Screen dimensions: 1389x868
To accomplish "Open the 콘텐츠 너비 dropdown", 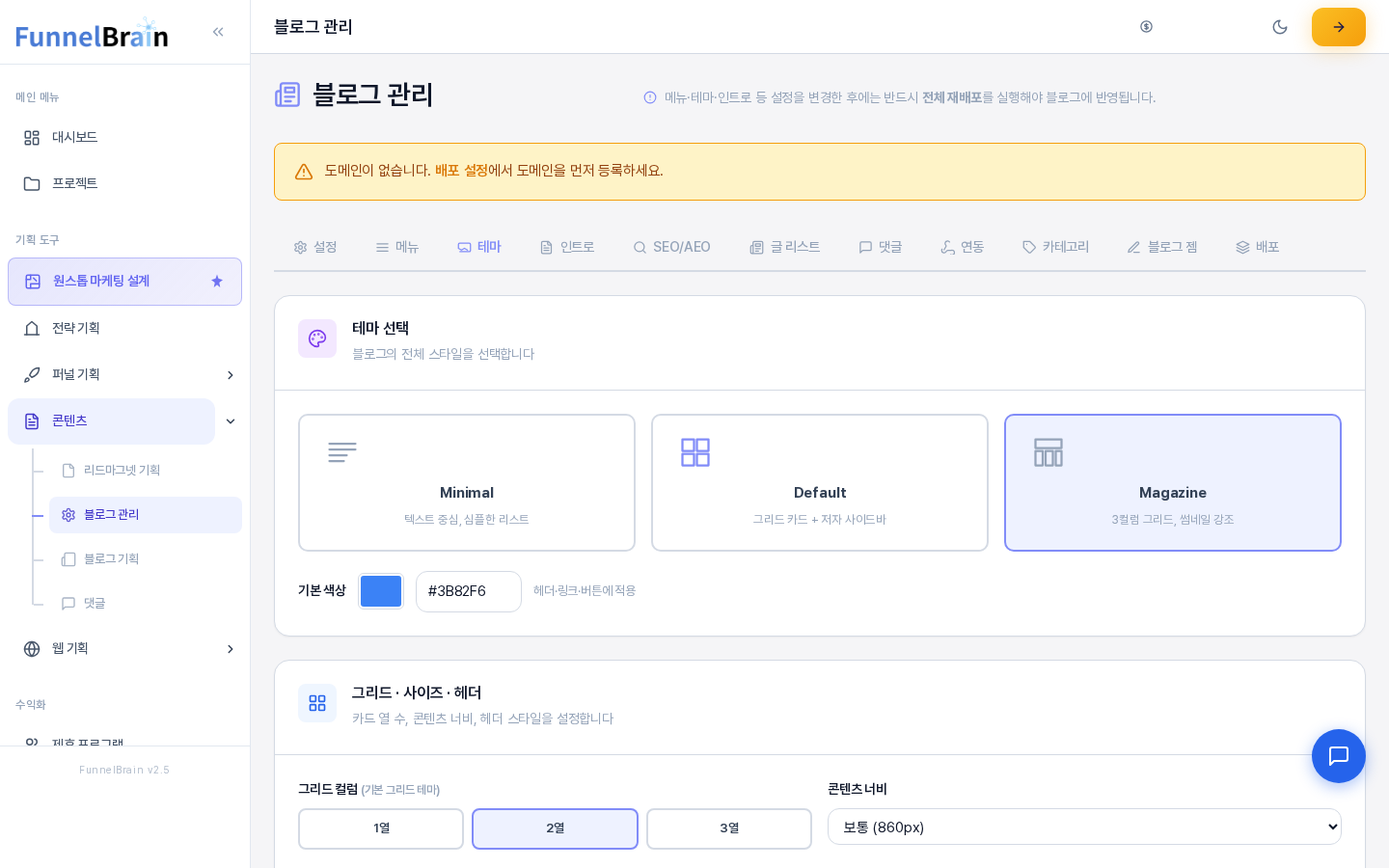I will click(1084, 827).
